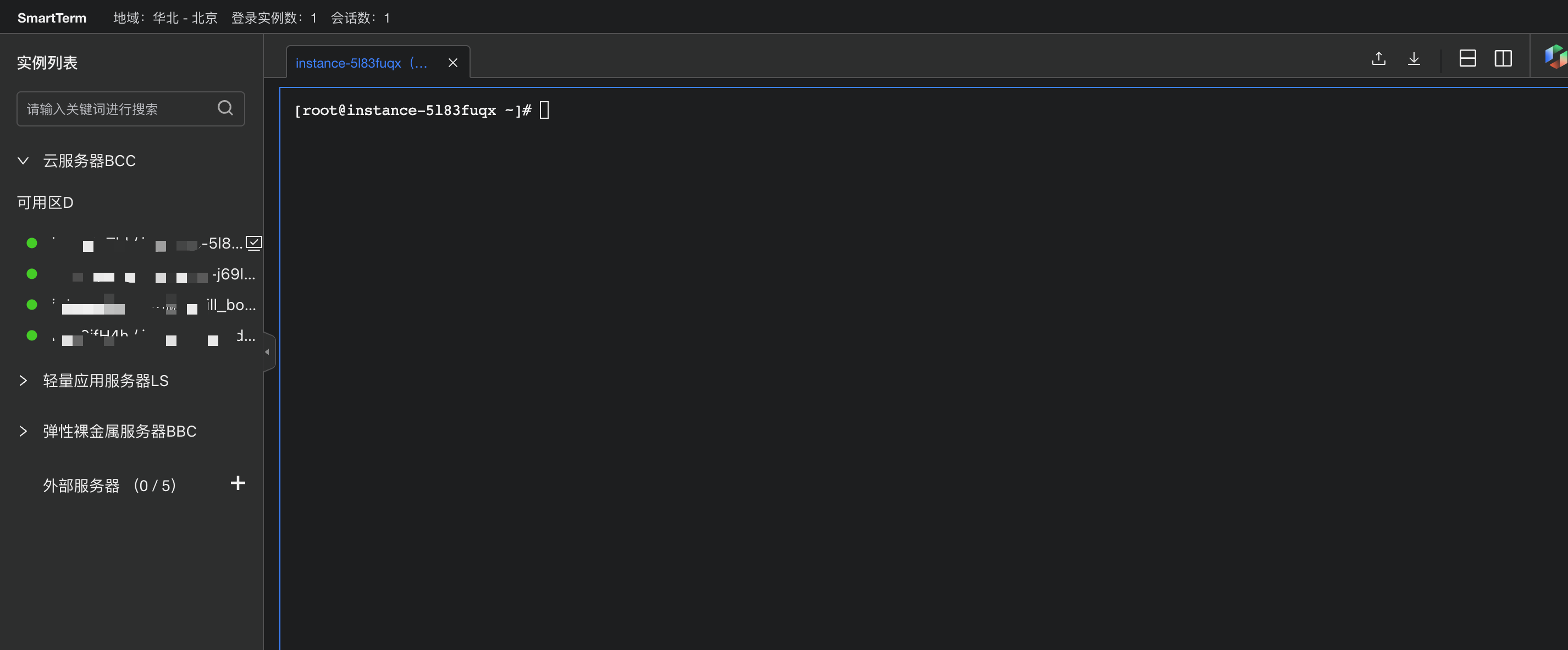Click the 外部服务器 (0 / 5) label
This screenshot has height=650, width=1568.
click(109, 486)
